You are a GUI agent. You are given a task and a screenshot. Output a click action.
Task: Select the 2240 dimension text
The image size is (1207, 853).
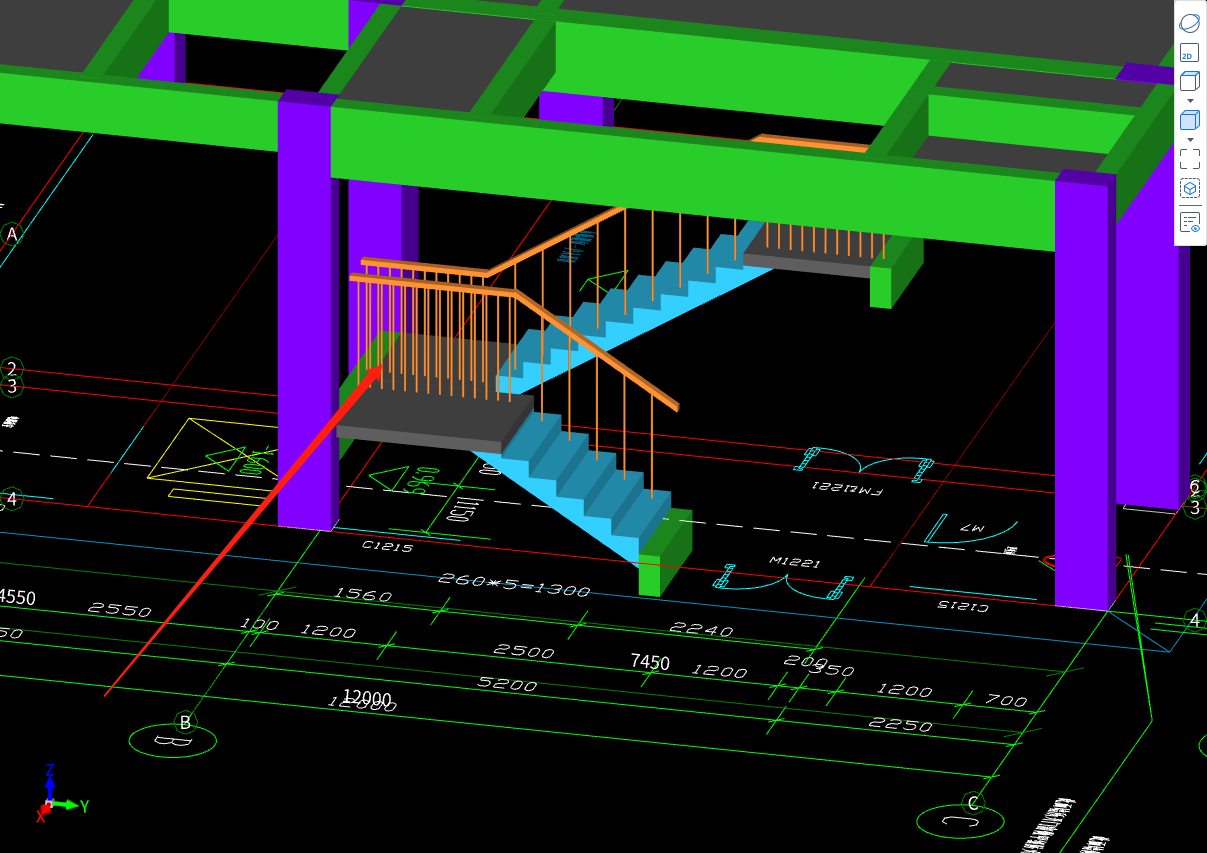tap(701, 629)
